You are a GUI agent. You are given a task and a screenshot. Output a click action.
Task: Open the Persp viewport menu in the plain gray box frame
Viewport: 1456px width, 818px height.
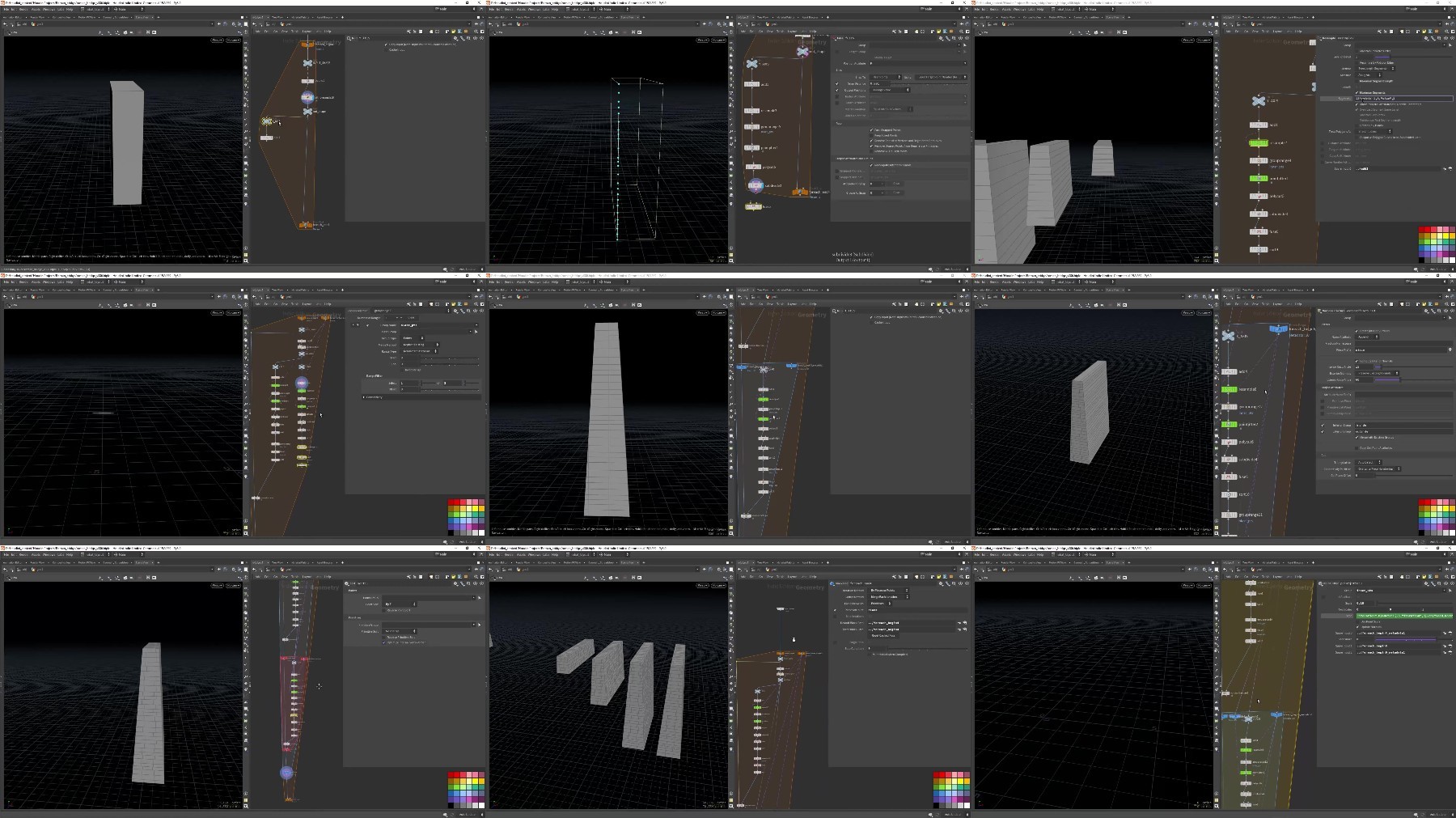(217, 40)
